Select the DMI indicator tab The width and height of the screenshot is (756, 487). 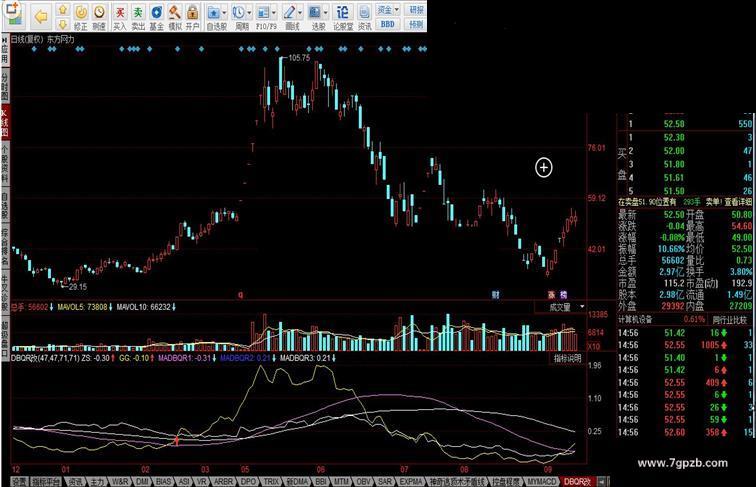pos(142,482)
